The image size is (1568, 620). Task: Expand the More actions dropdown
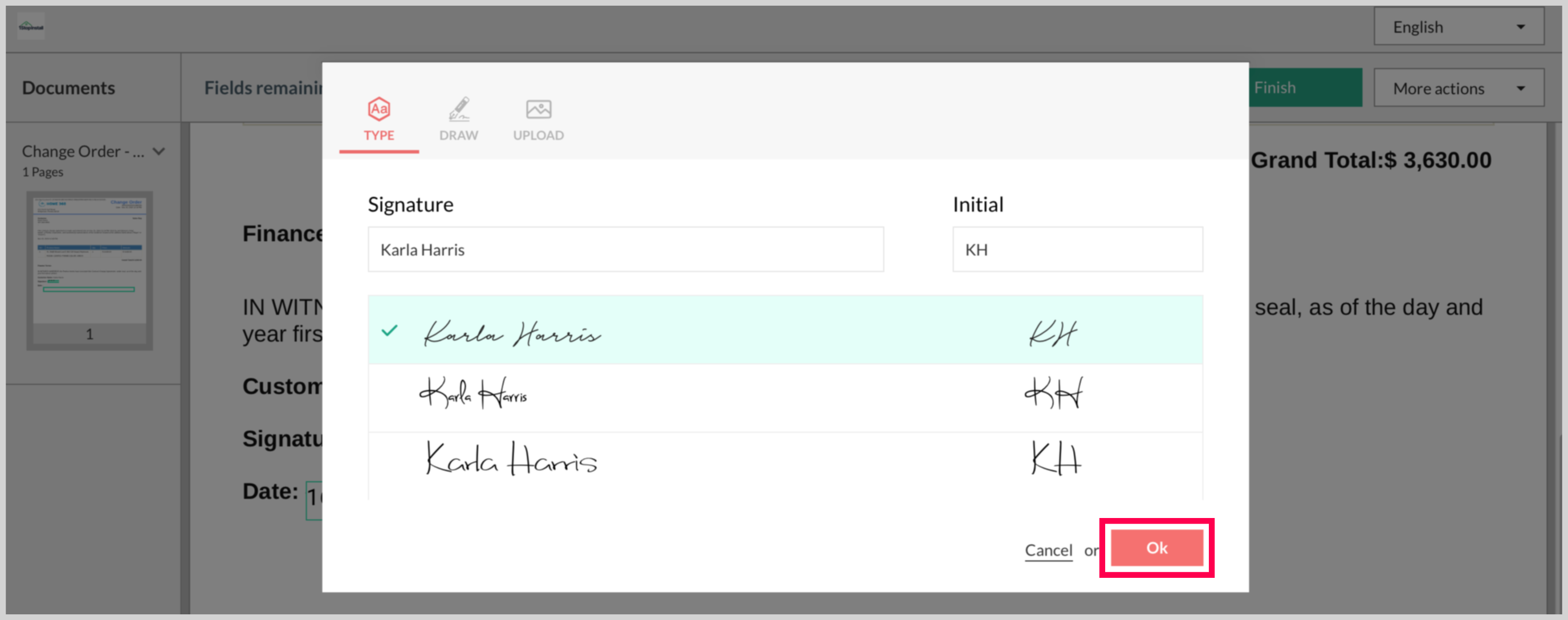1459,88
